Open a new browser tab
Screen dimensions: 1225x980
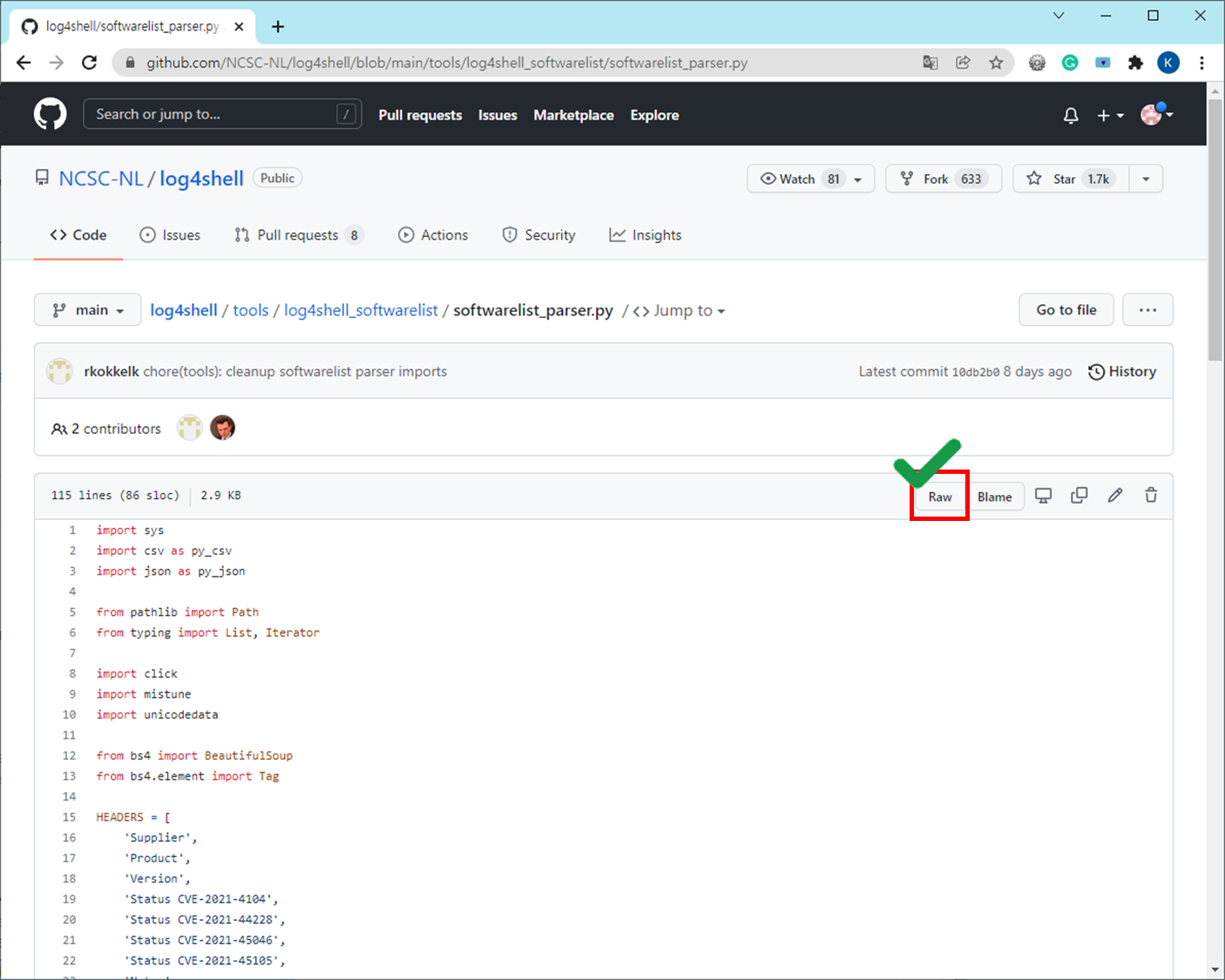pyautogui.click(x=278, y=26)
